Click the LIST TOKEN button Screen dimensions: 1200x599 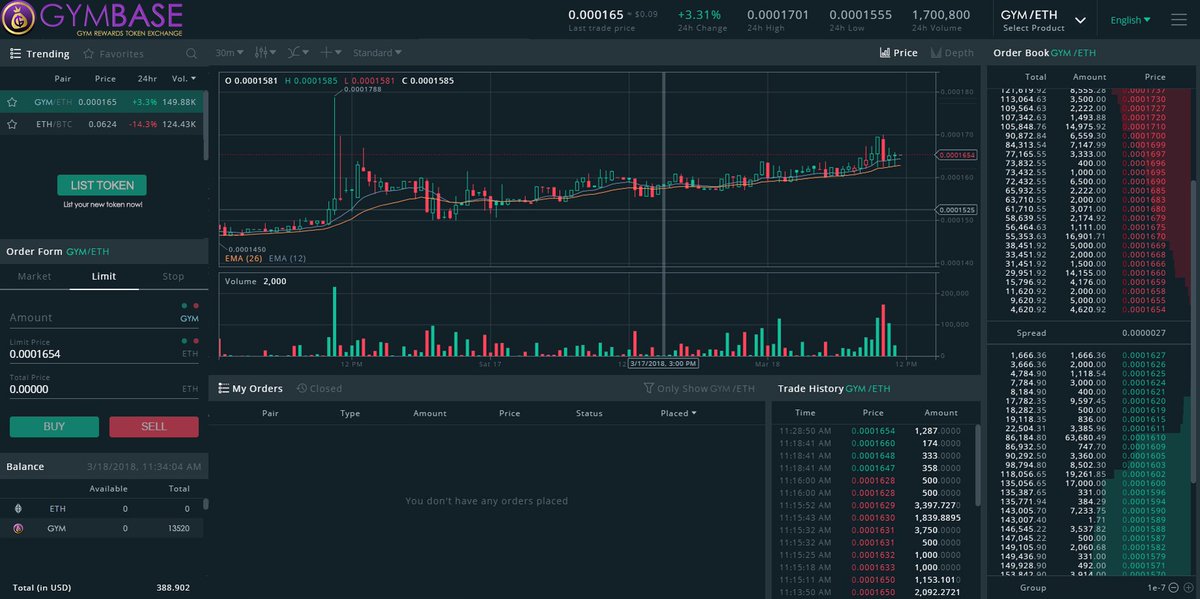tap(102, 185)
